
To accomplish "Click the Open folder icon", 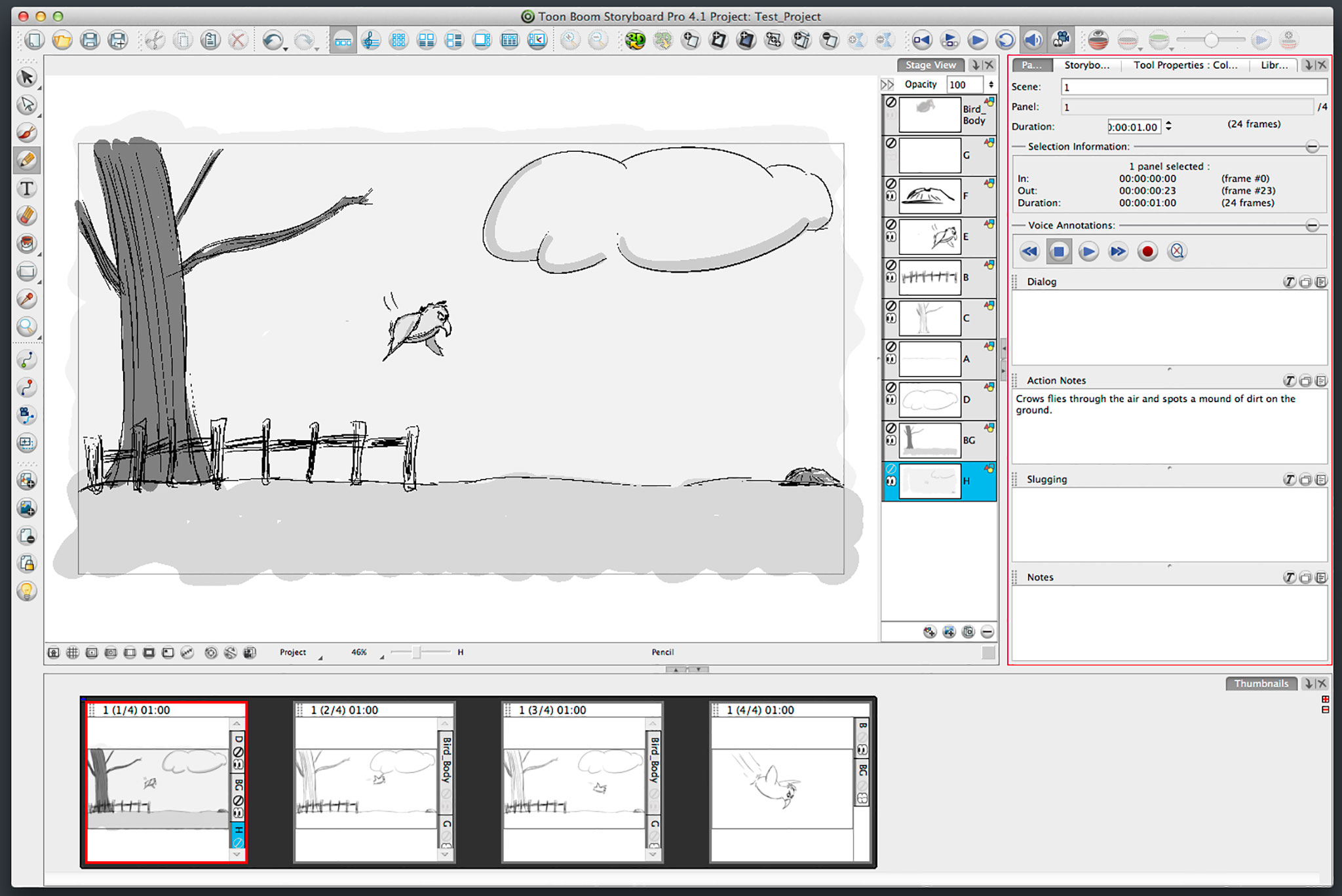I will click(62, 41).
